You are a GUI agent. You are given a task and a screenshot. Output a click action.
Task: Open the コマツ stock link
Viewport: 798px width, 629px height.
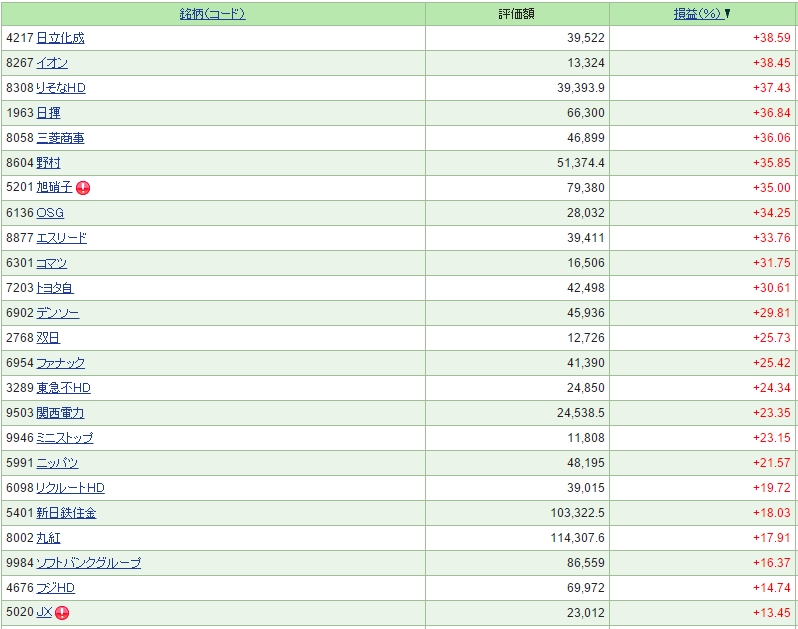52,263
